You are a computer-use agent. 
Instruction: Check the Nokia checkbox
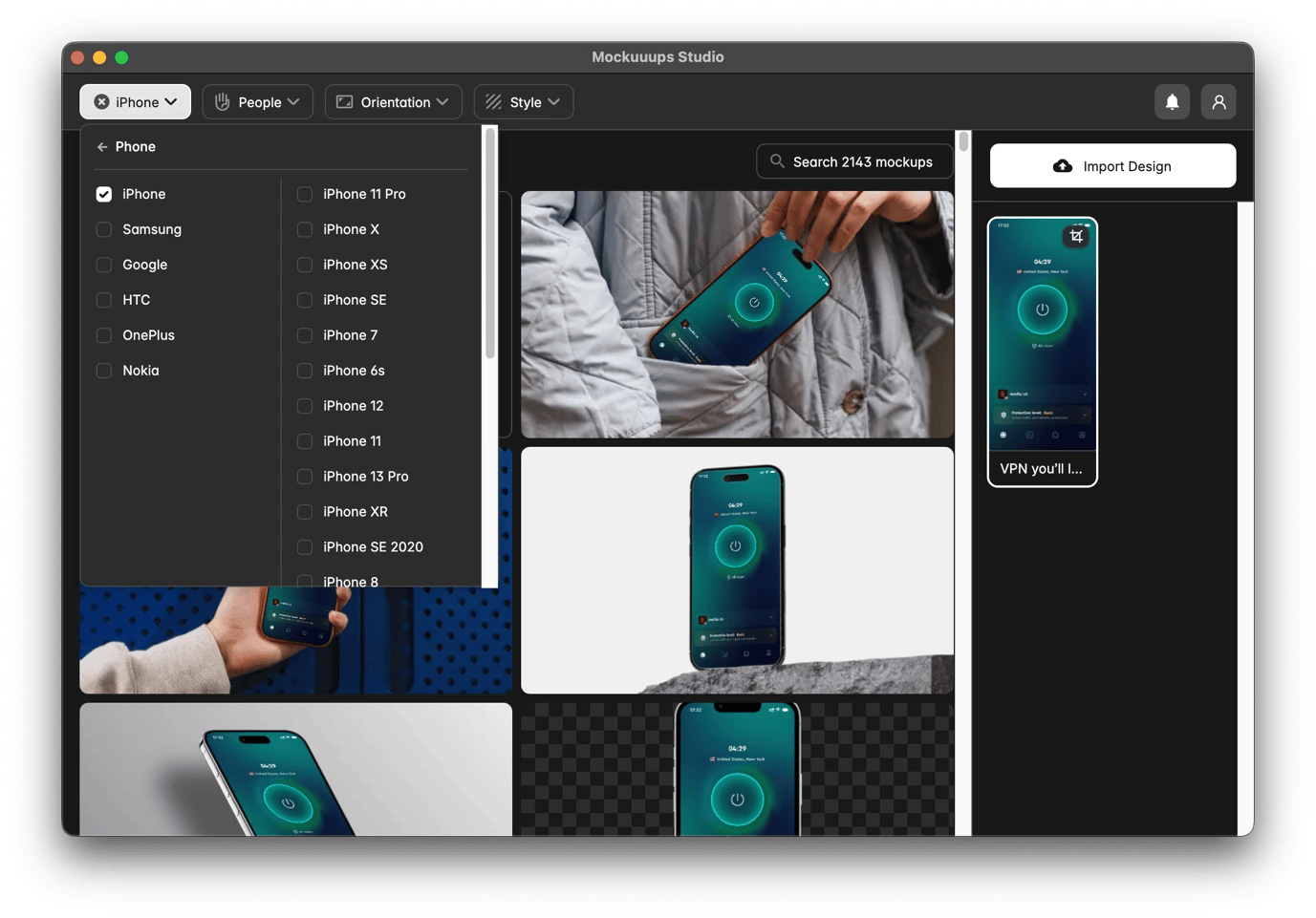104,371
